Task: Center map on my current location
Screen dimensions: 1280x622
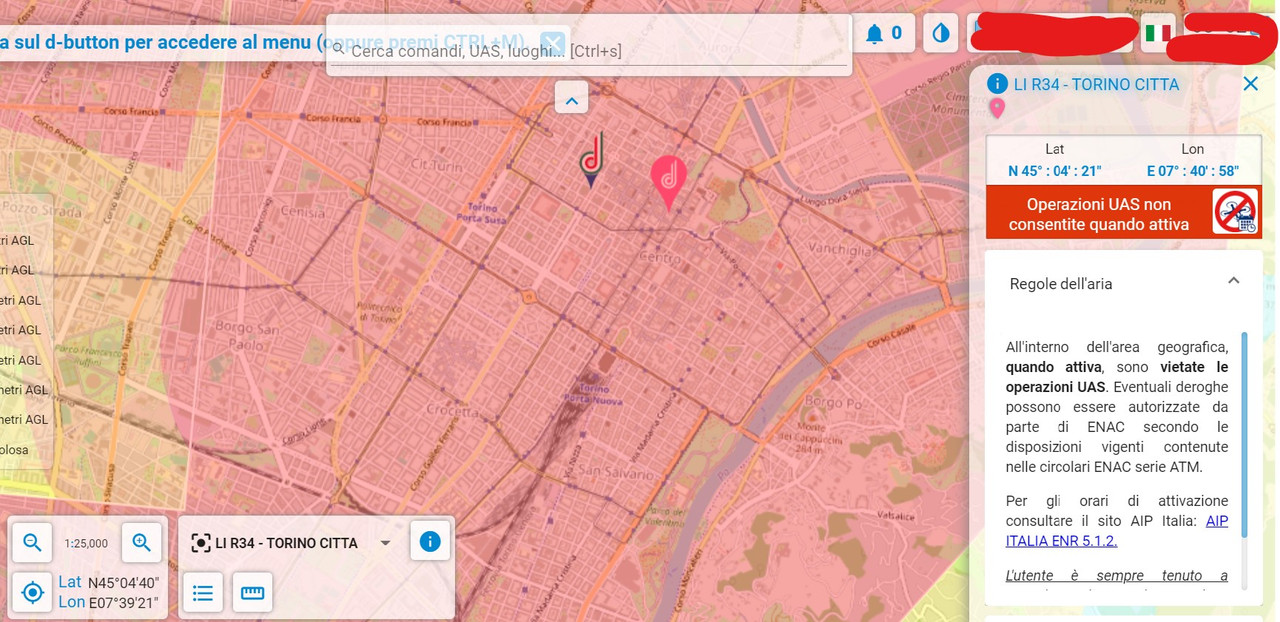Action: tap(32, 592)
